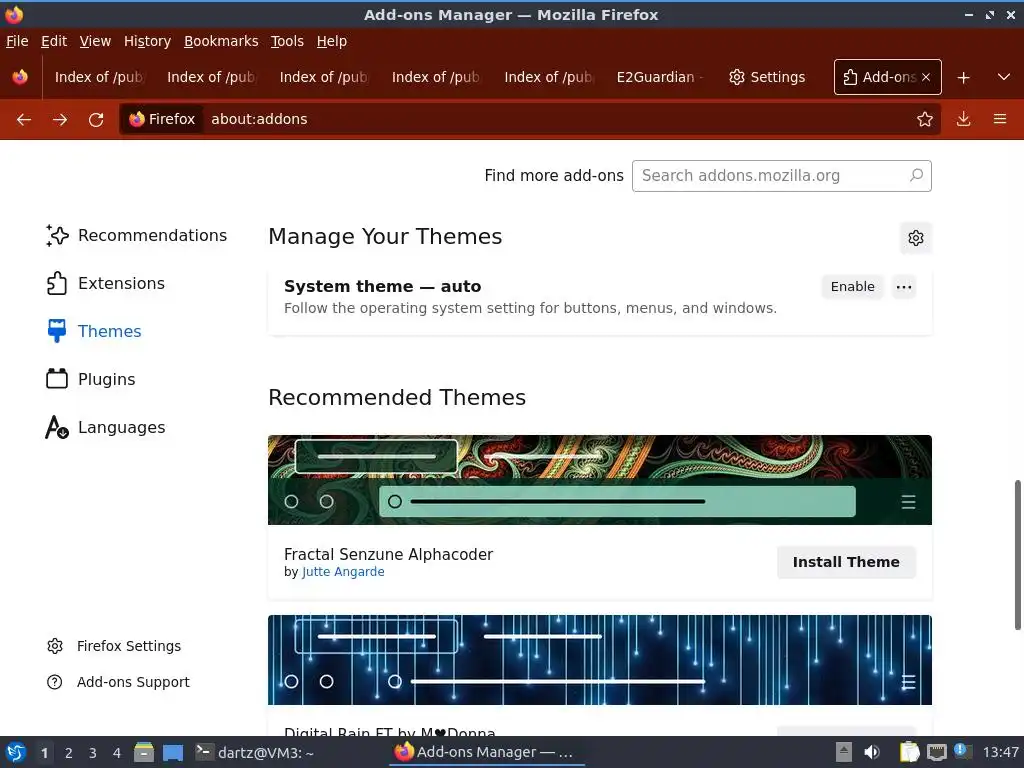Click the search magnifier icon in add-ons search
The width and height of the screenshot is (1024, 768).
pos(916,175)
